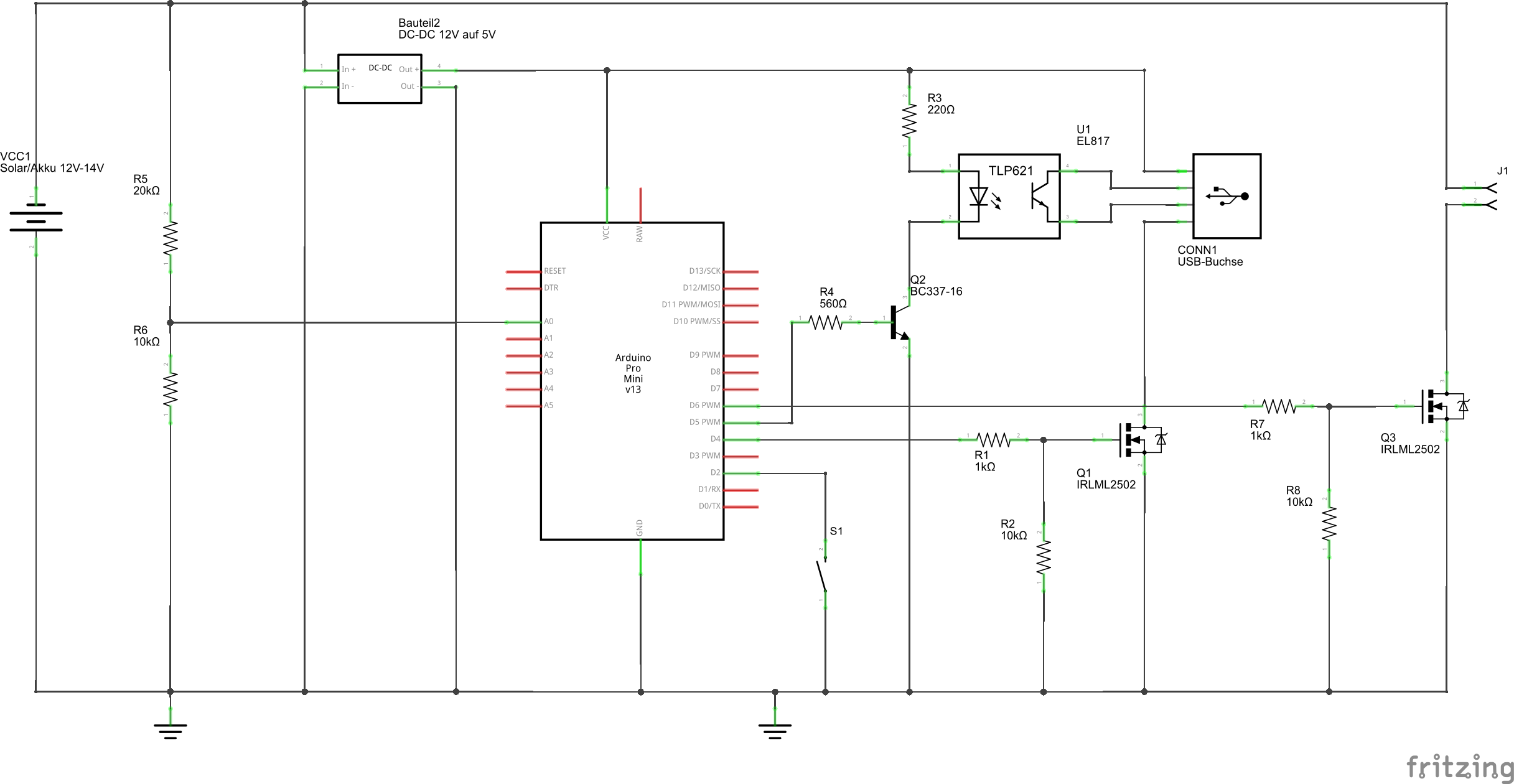The width and height of the screenshot is (1514, 784).
Task: Click the 'EL817' label text
Action: 1093,141
